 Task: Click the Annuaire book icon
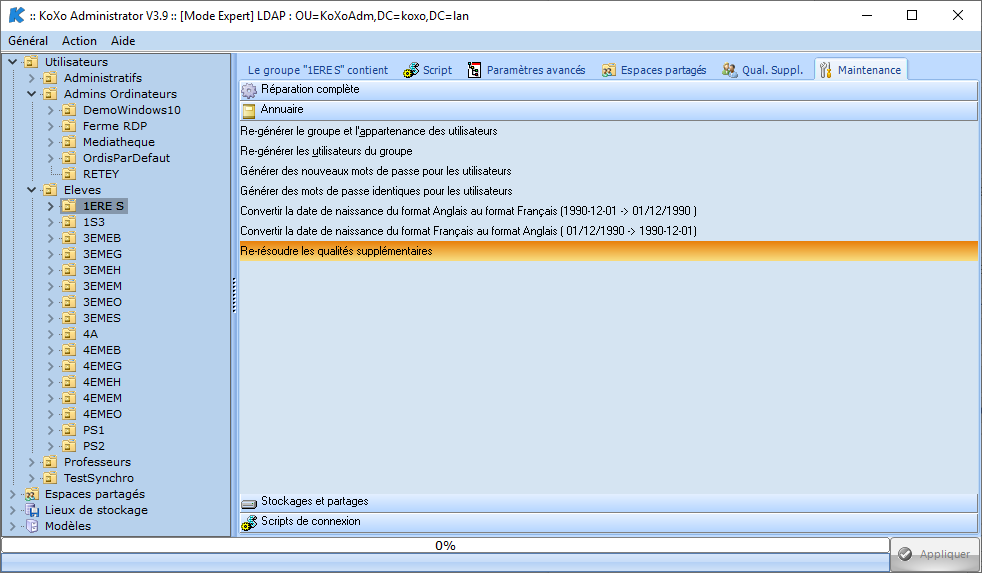pyautogui.click(x=249, y=111)
